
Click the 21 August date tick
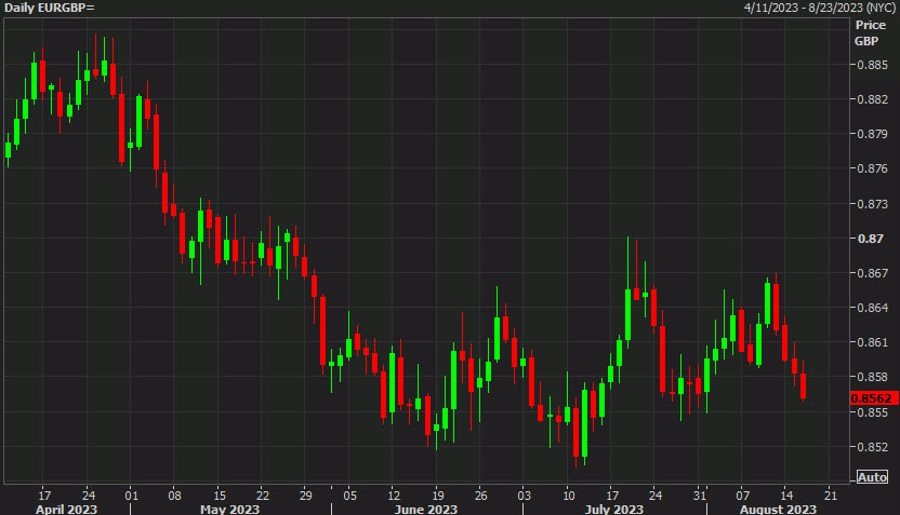(x=830, y=495)
